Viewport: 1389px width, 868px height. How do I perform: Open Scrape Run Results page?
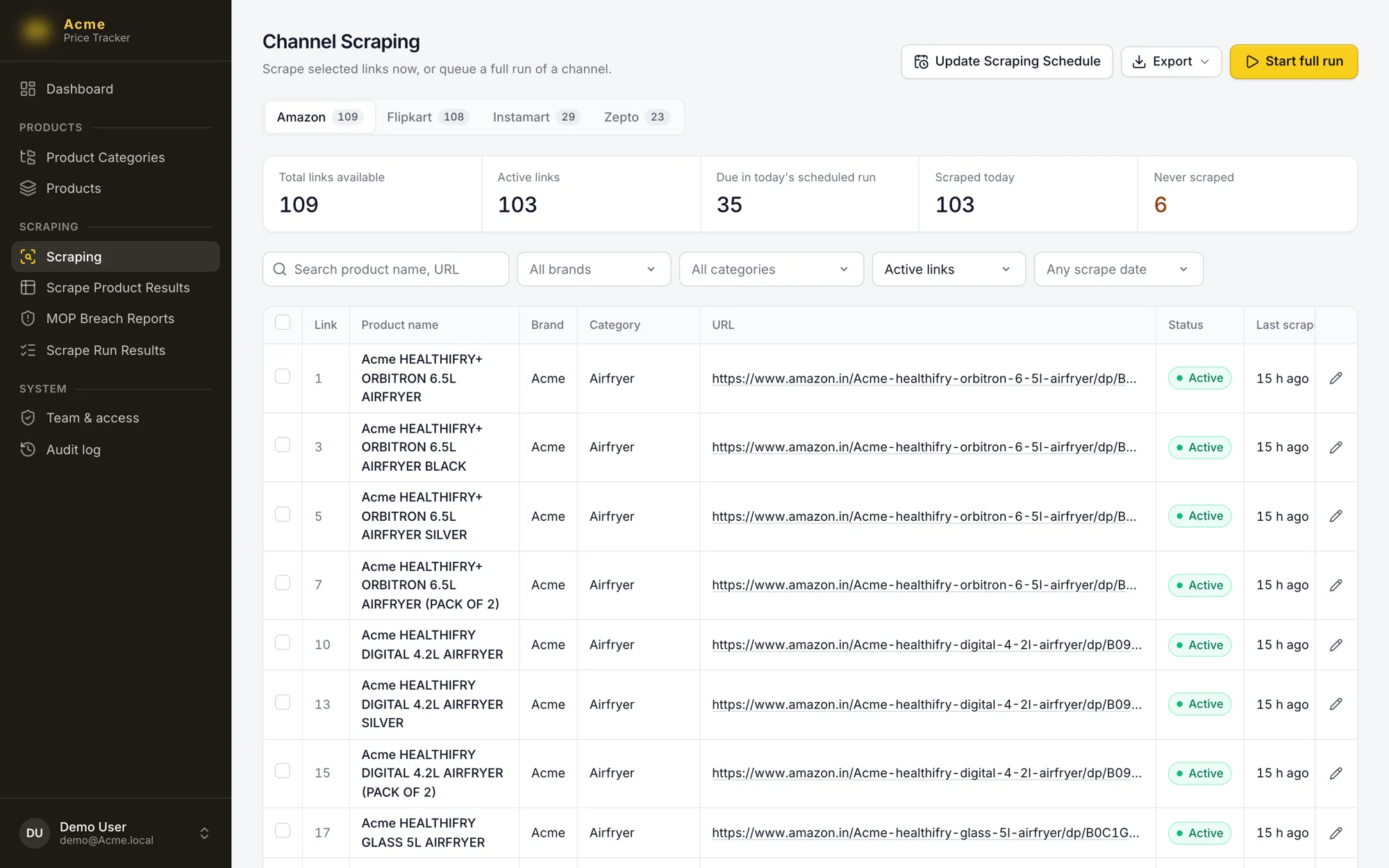(x=116, y=350)
